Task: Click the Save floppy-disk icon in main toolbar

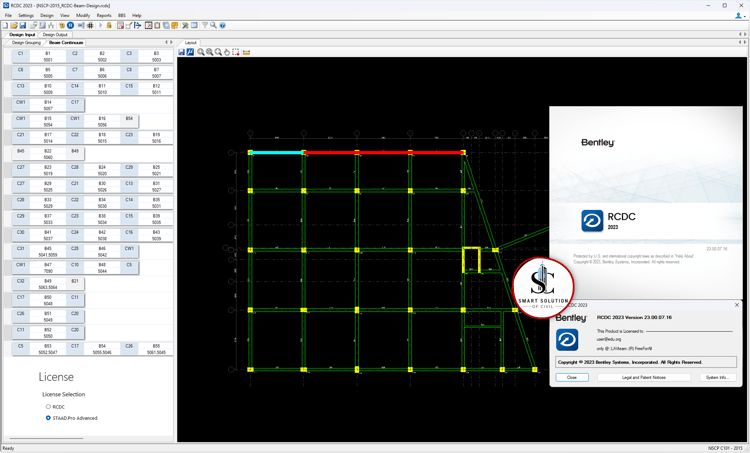Action: click(23, 25)
